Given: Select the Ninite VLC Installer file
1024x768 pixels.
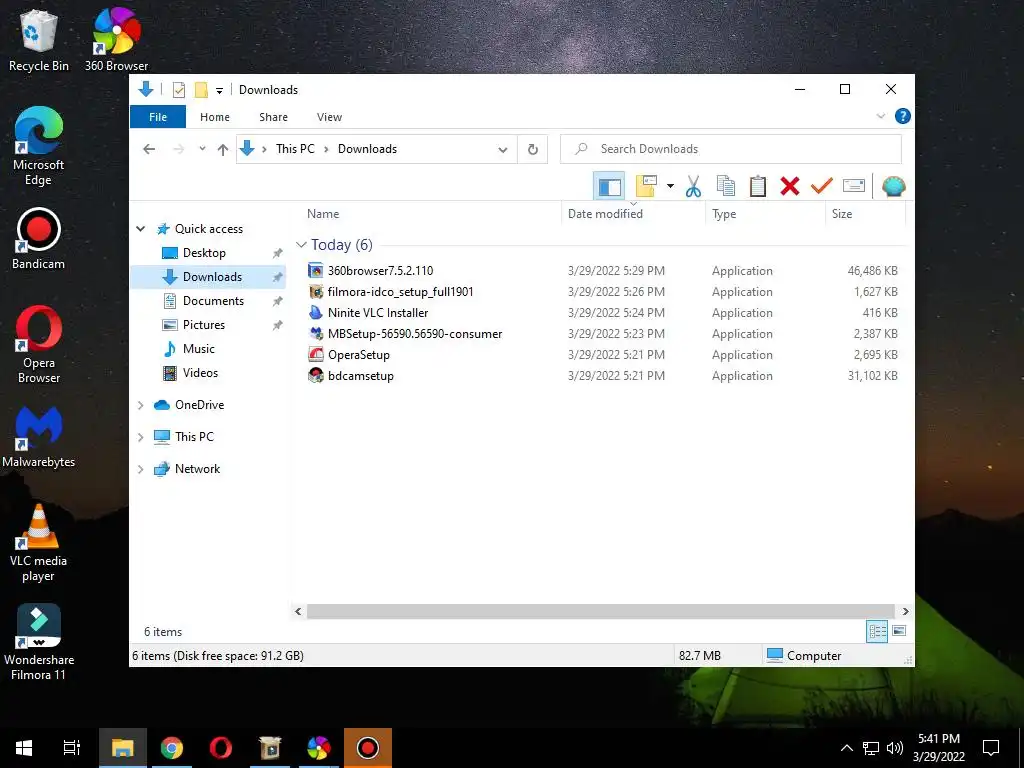Looking at the screenshot, I should tap(378, 313).
